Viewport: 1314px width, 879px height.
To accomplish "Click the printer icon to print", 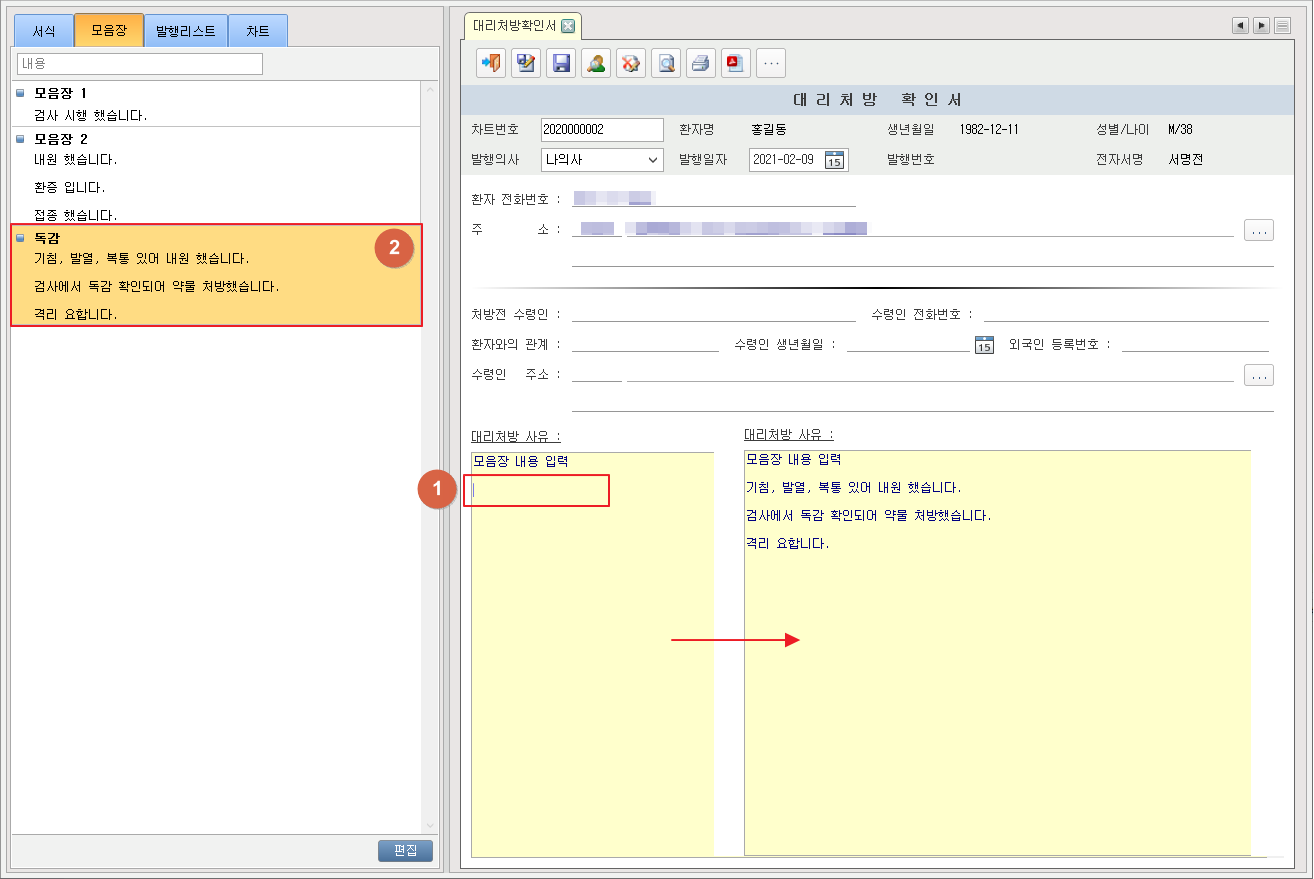I will point(701,63).
